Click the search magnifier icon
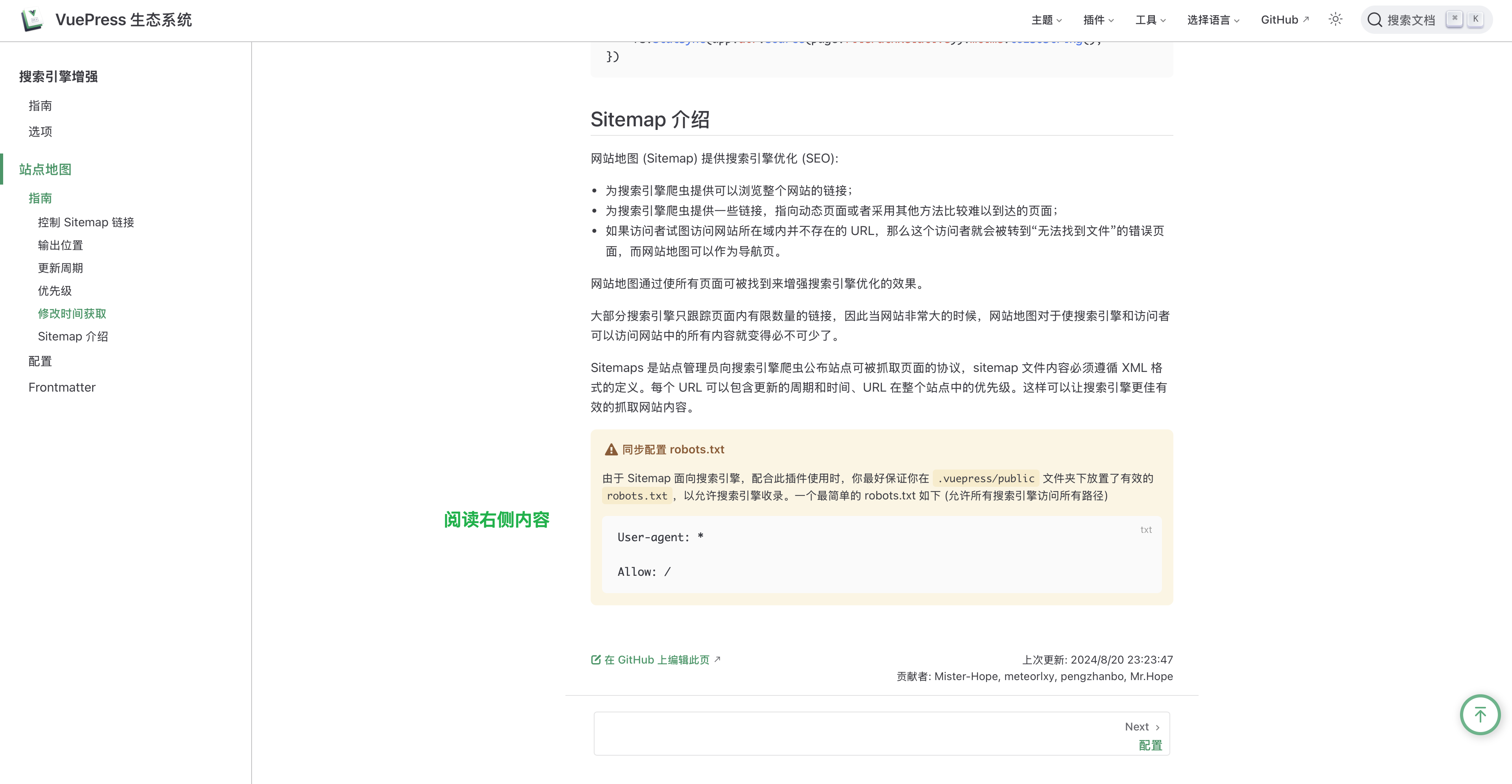This screenshot has width=1512, height=784. click(1374, 20)
